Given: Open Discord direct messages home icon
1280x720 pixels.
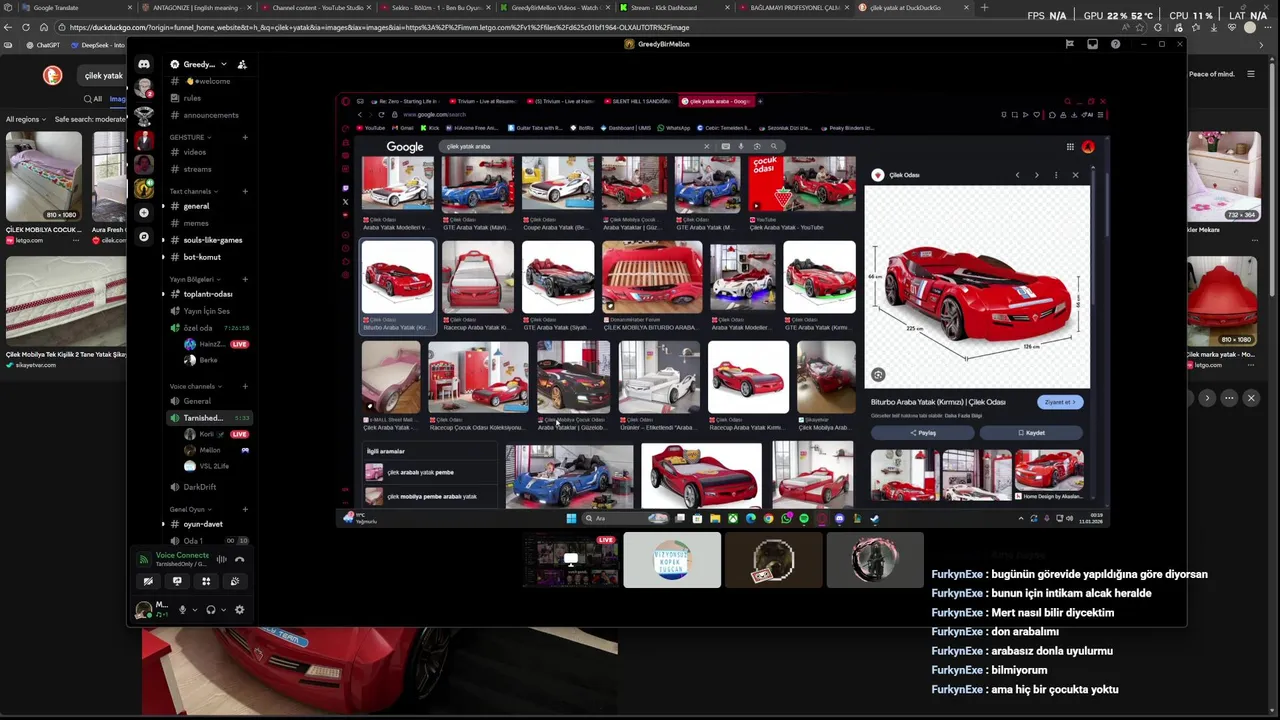Looking at the screenshot, I should pyautogui.click(x=144, y=64).
